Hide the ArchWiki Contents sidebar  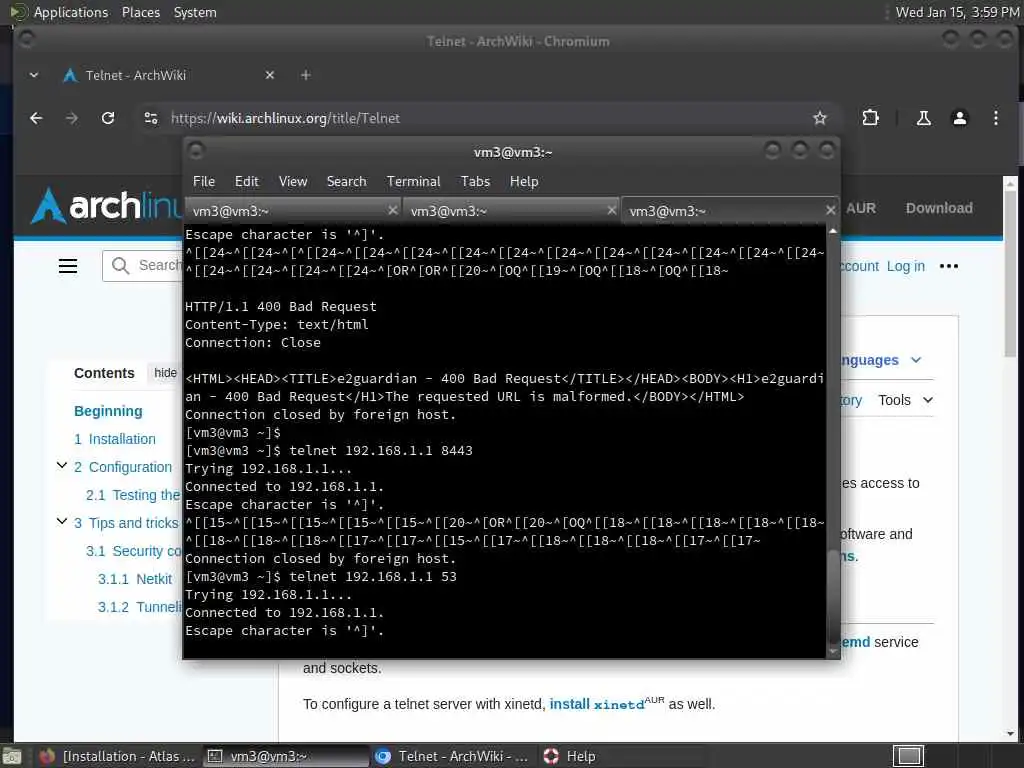[165, 372]
